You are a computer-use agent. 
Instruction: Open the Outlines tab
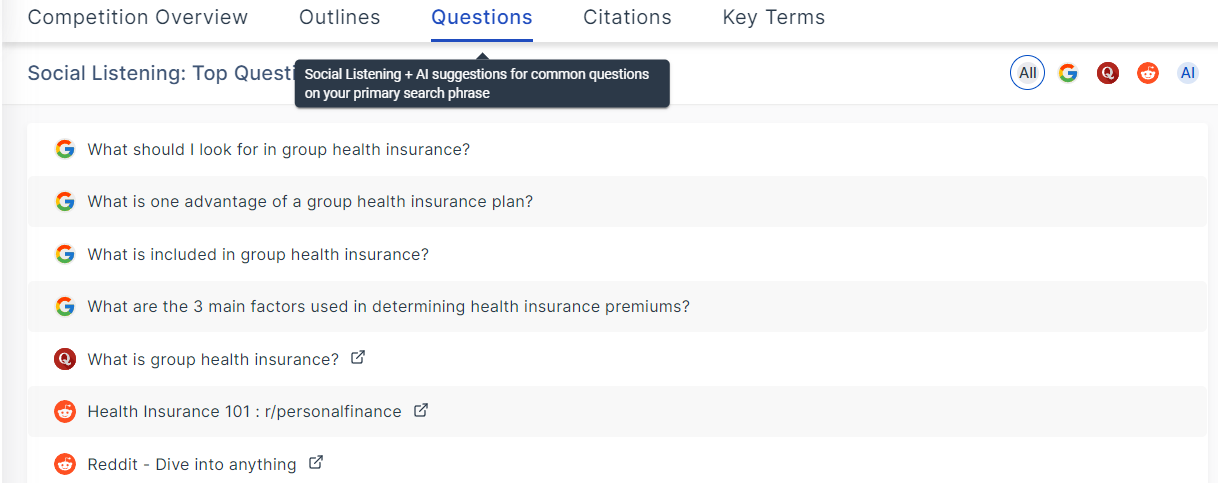click(x=340, y=18)
